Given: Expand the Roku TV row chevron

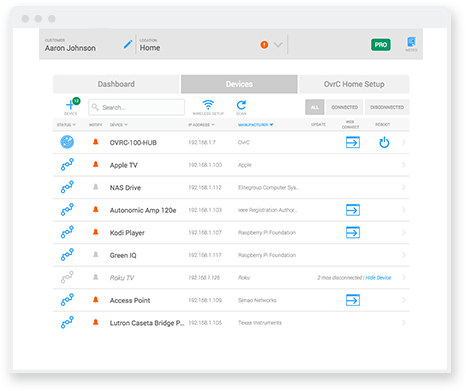Looking at the screenshot, I should coord(404,277).
